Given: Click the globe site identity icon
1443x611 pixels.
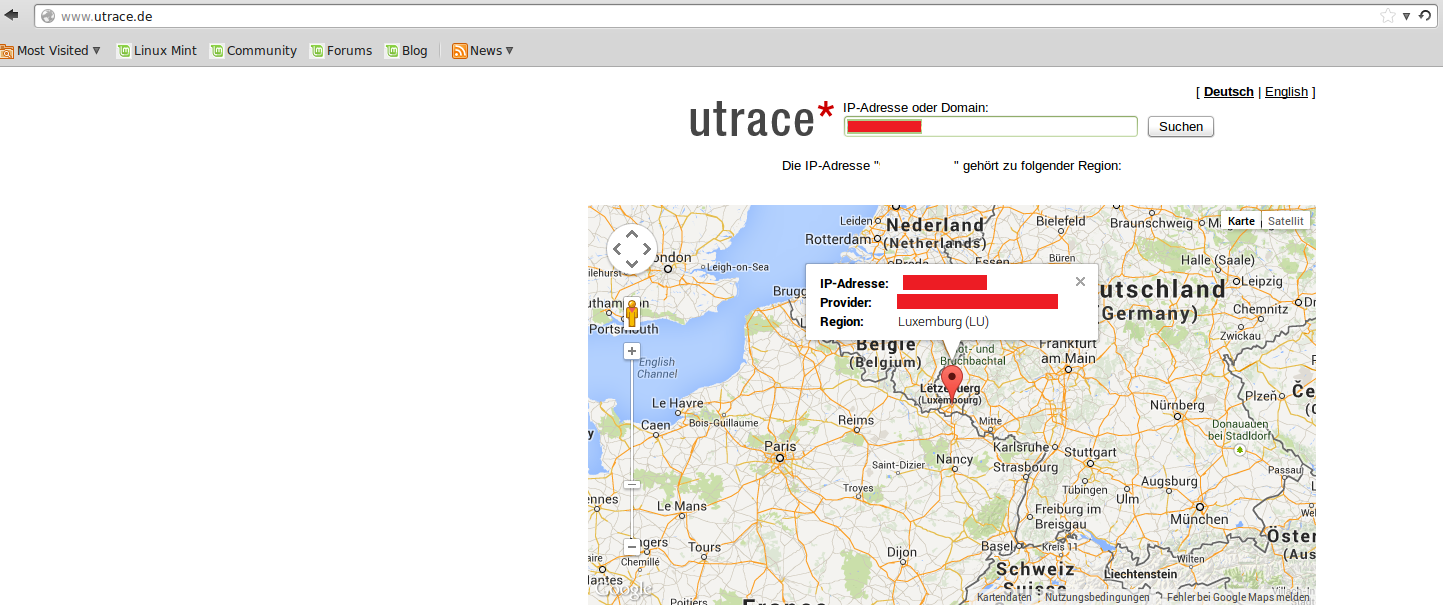Looking at the screenshot, I should click(47, 16).
